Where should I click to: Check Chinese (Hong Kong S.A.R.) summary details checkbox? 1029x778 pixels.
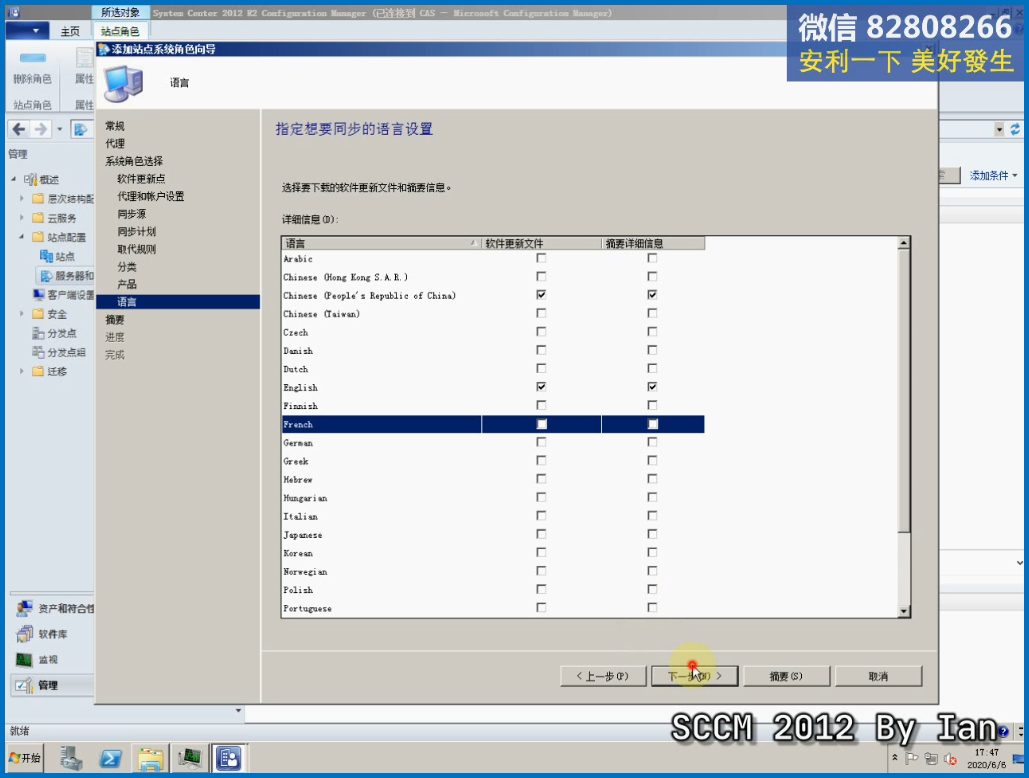(652, 277)
